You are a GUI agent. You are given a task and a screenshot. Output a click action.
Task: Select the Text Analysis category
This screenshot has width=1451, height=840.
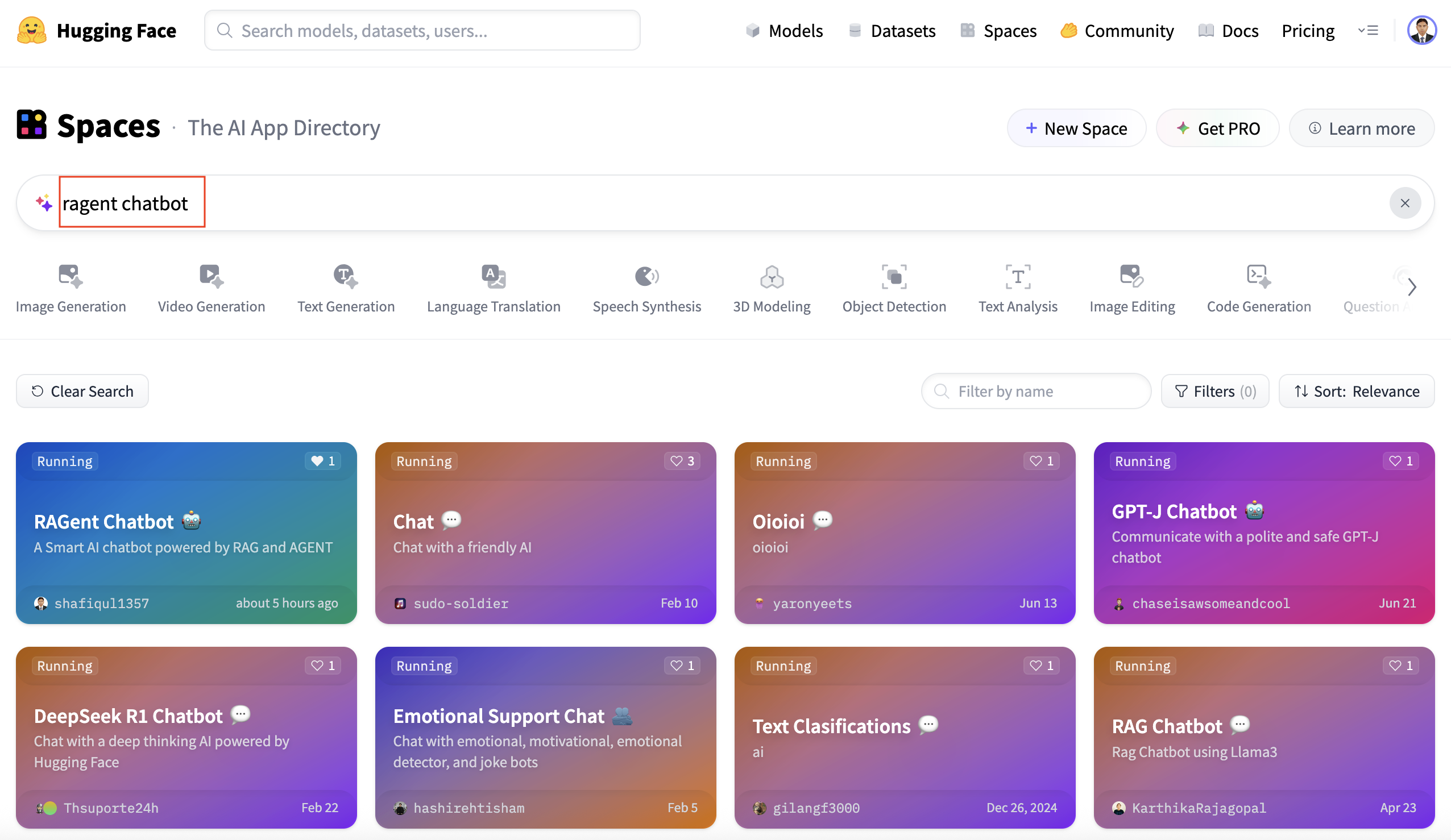tap(1018, 289)
